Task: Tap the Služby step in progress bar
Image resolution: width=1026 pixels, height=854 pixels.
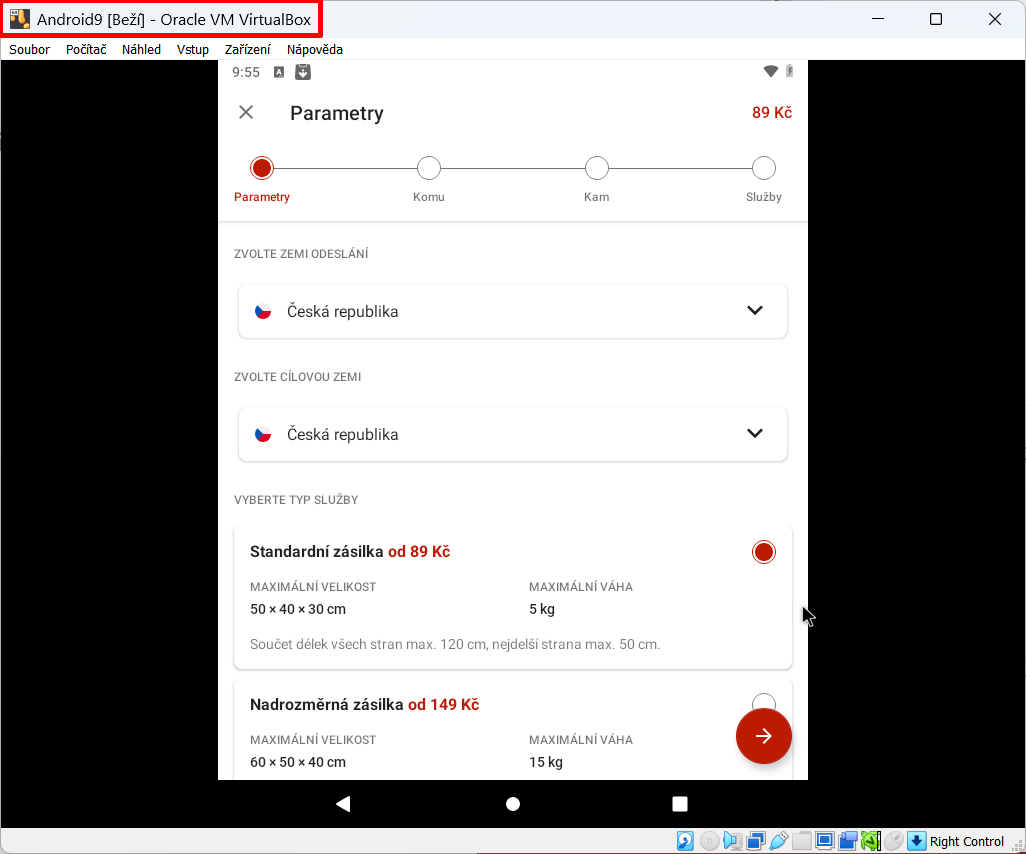Action: [x=763, y=168]
